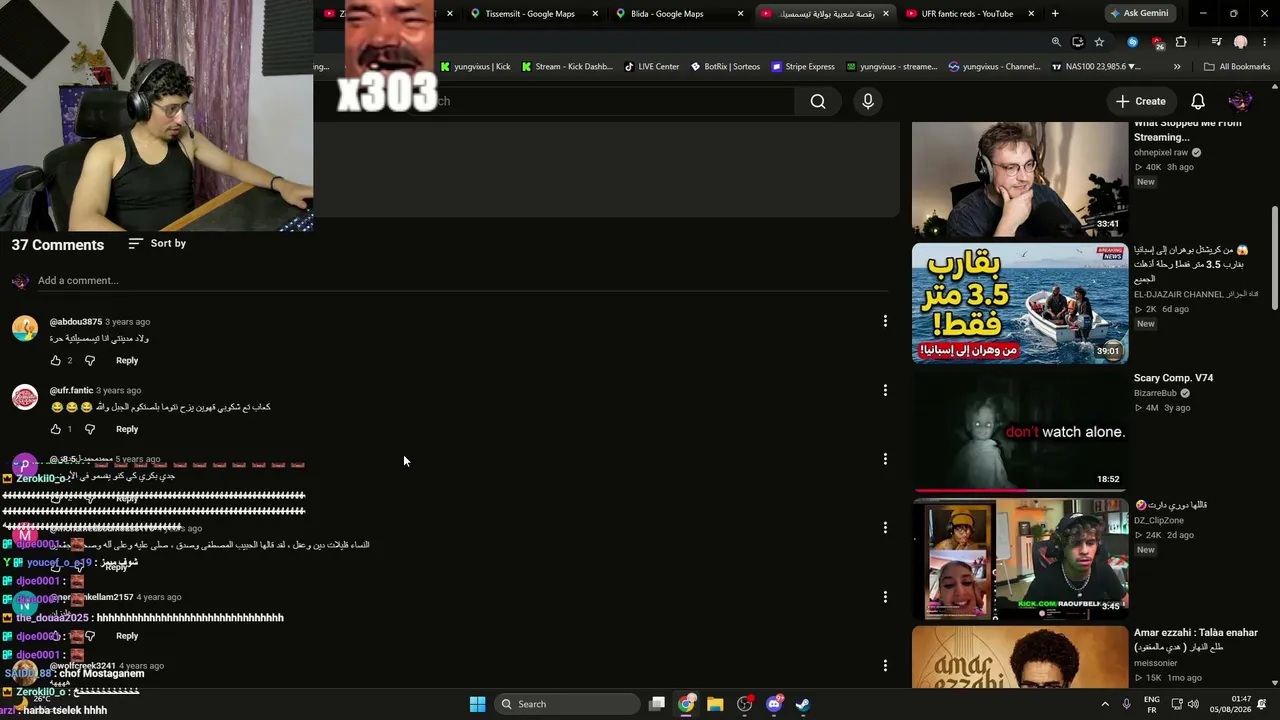This screenshot has width=1280, height=720.
Task: Open the Amar ezzahi video title
Action: (1195, 639)
